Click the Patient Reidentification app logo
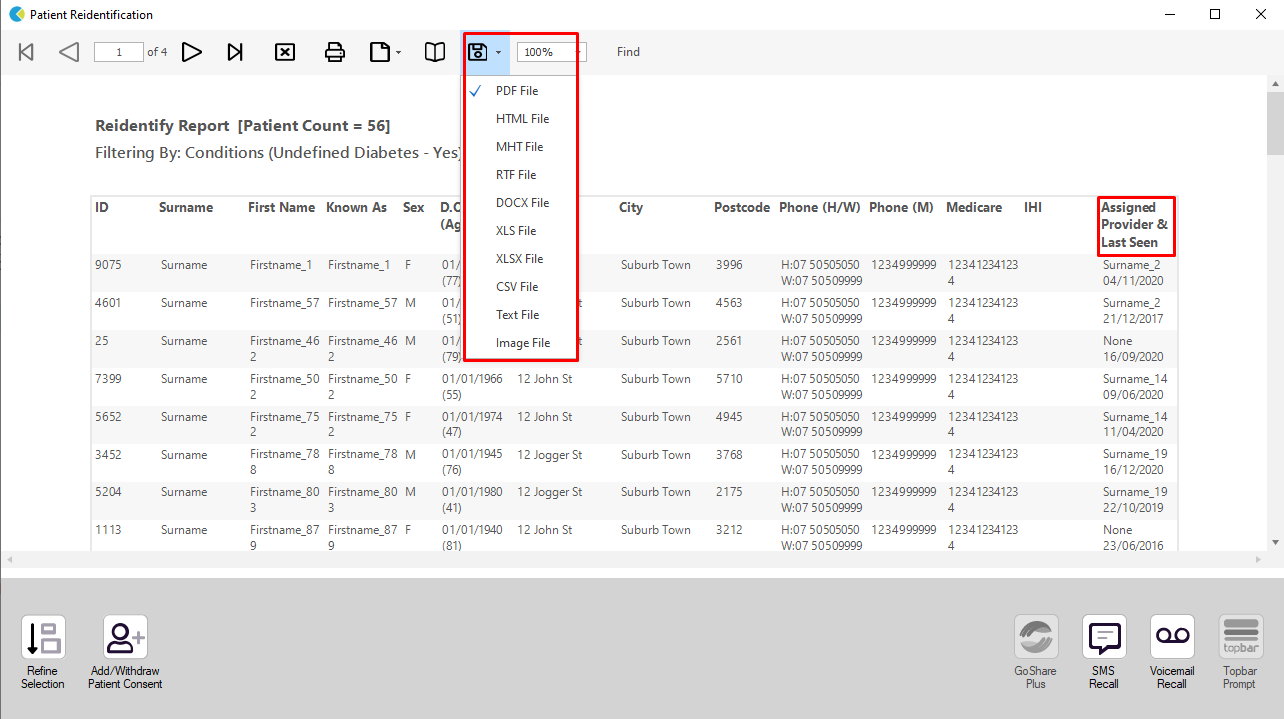 16,15
